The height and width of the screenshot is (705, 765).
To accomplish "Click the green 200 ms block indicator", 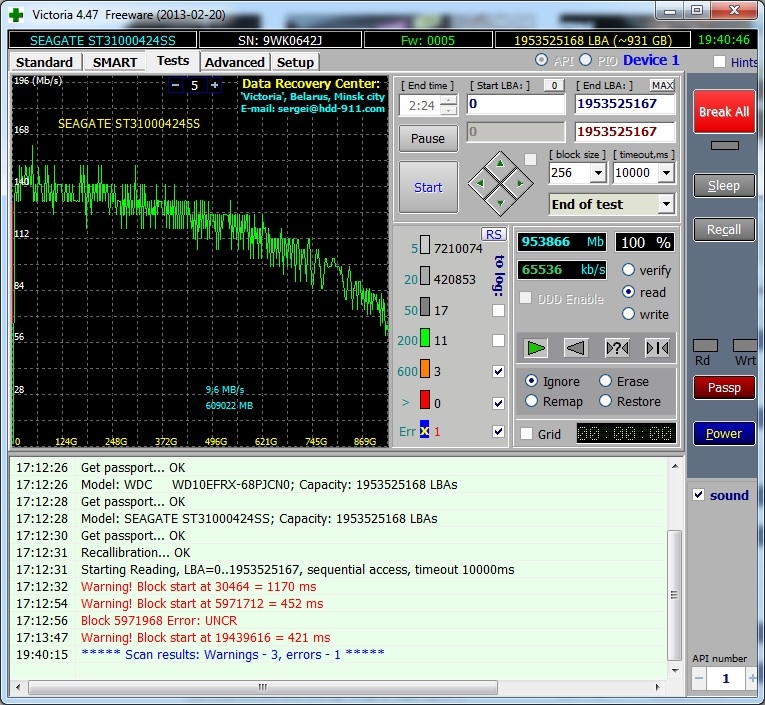I will click(x=425, y=338).
